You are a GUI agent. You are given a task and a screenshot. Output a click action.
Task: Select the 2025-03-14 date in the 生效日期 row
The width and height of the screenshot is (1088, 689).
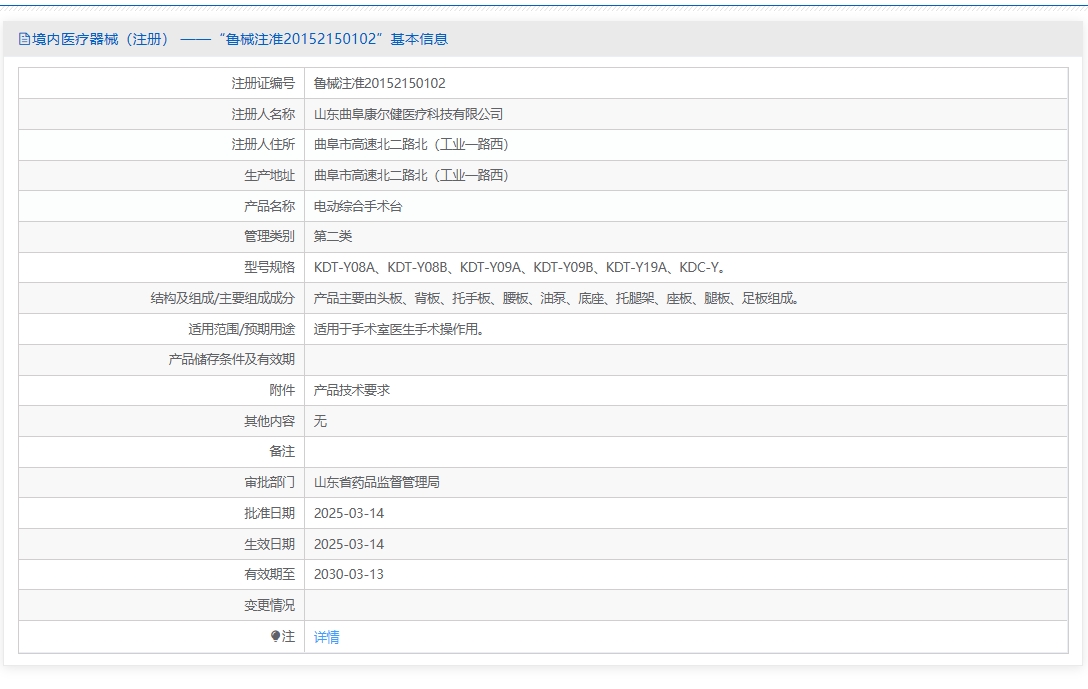point(348,544)
